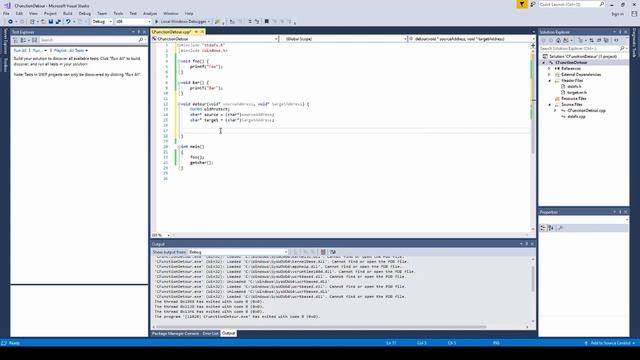The width and height of the screenshot is (640, 360).
Task: Open the Run... dropdown in Test Explorer
Action: [x=40, y=51]
